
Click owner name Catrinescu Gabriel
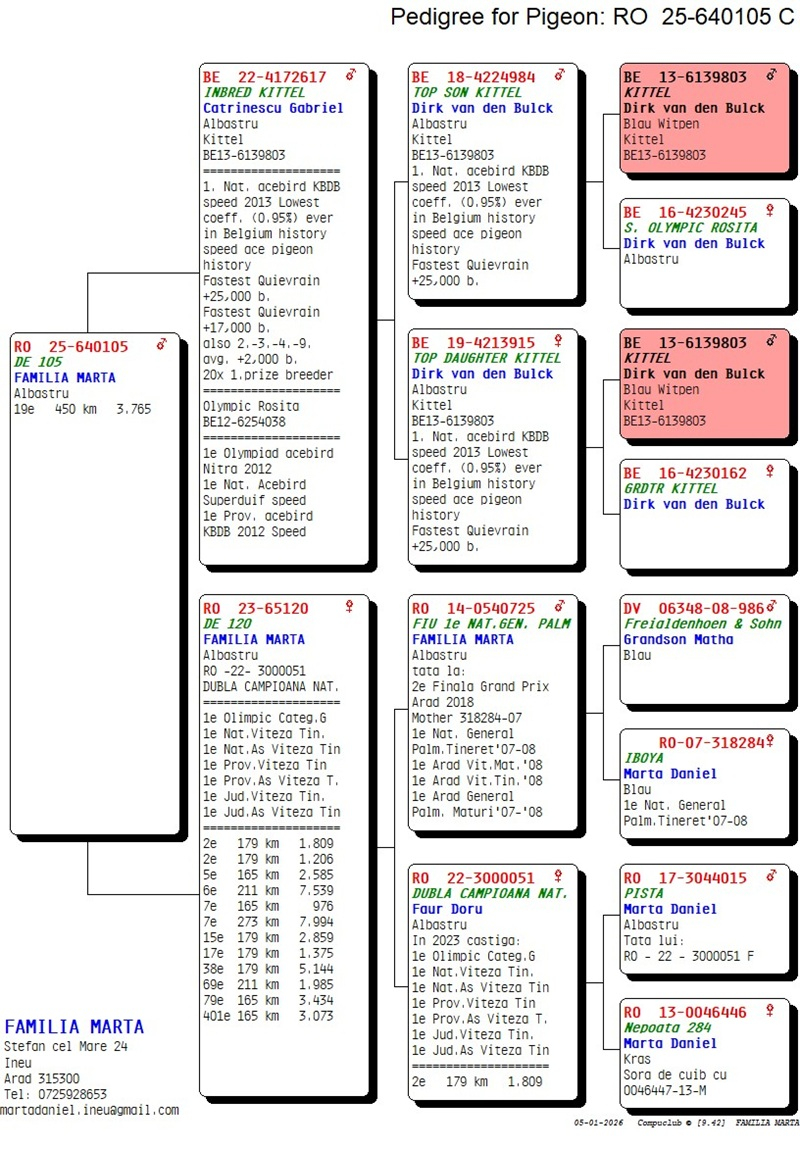point(272,108)
